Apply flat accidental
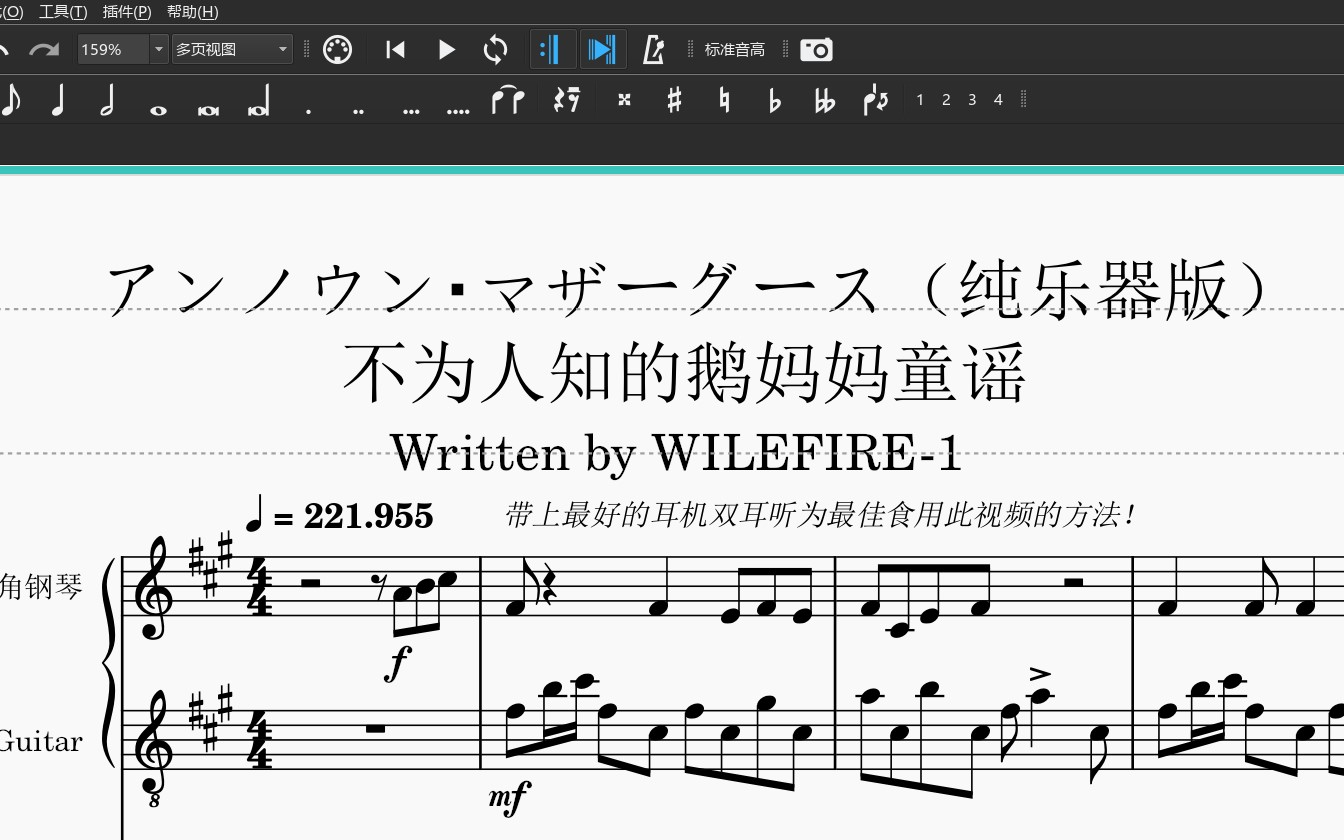 [774, 100]
